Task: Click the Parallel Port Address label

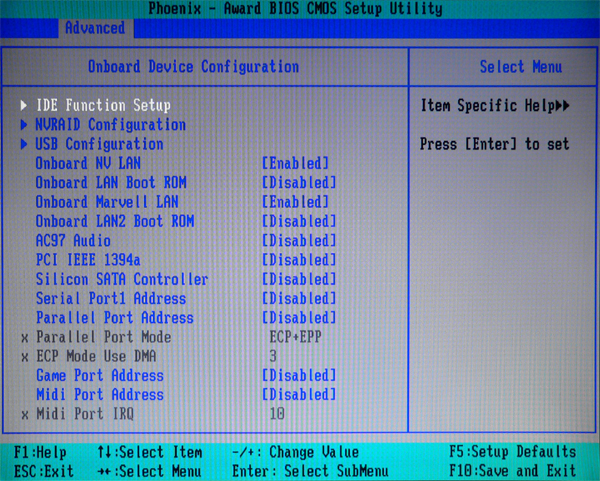Action: pos(115,318)
